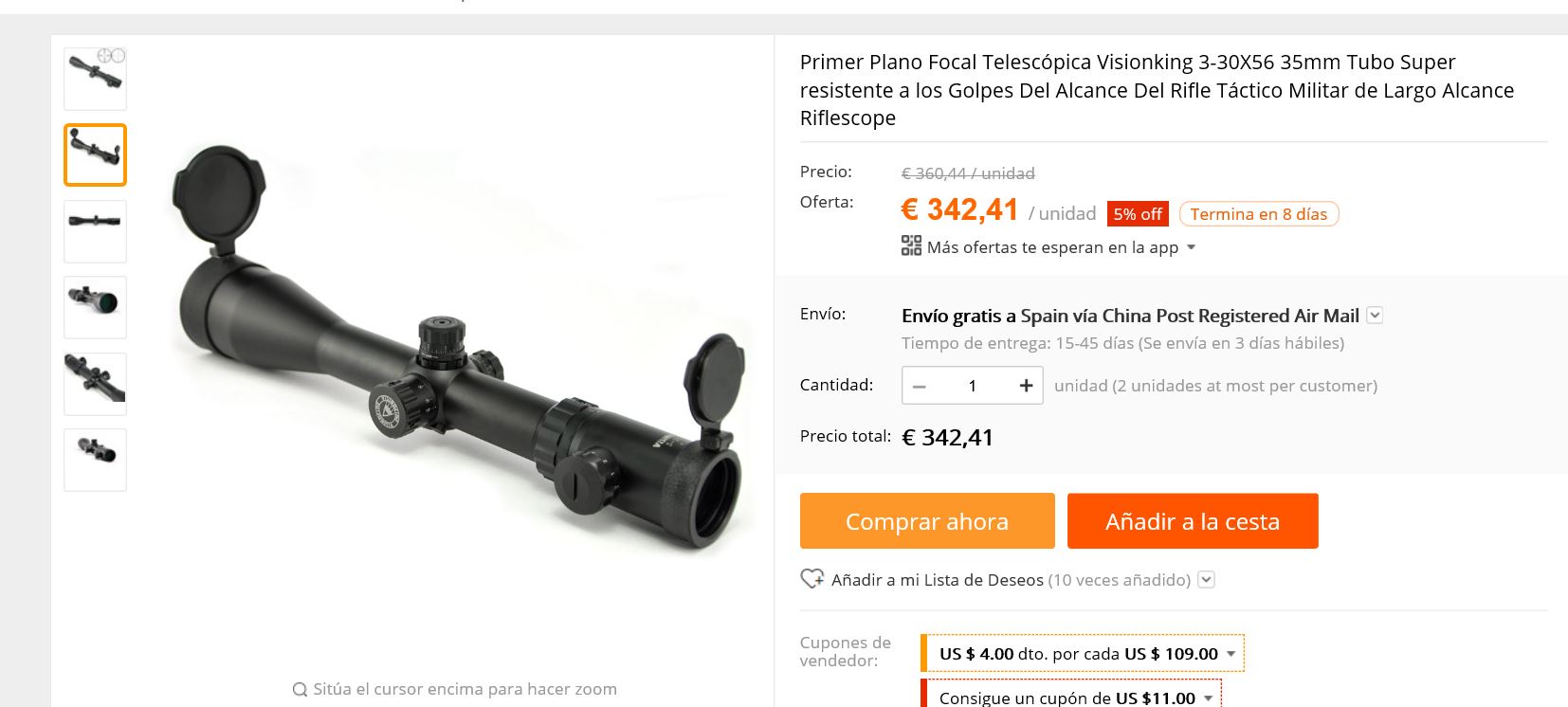
Task: Click the zoom magnifier icon below image
Action: coord(300,689)
